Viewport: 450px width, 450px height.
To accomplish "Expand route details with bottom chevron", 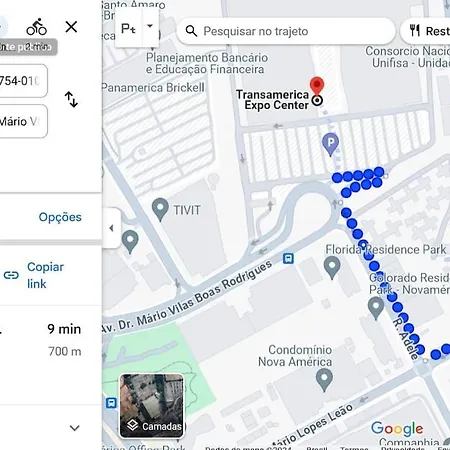I will 75,428.
